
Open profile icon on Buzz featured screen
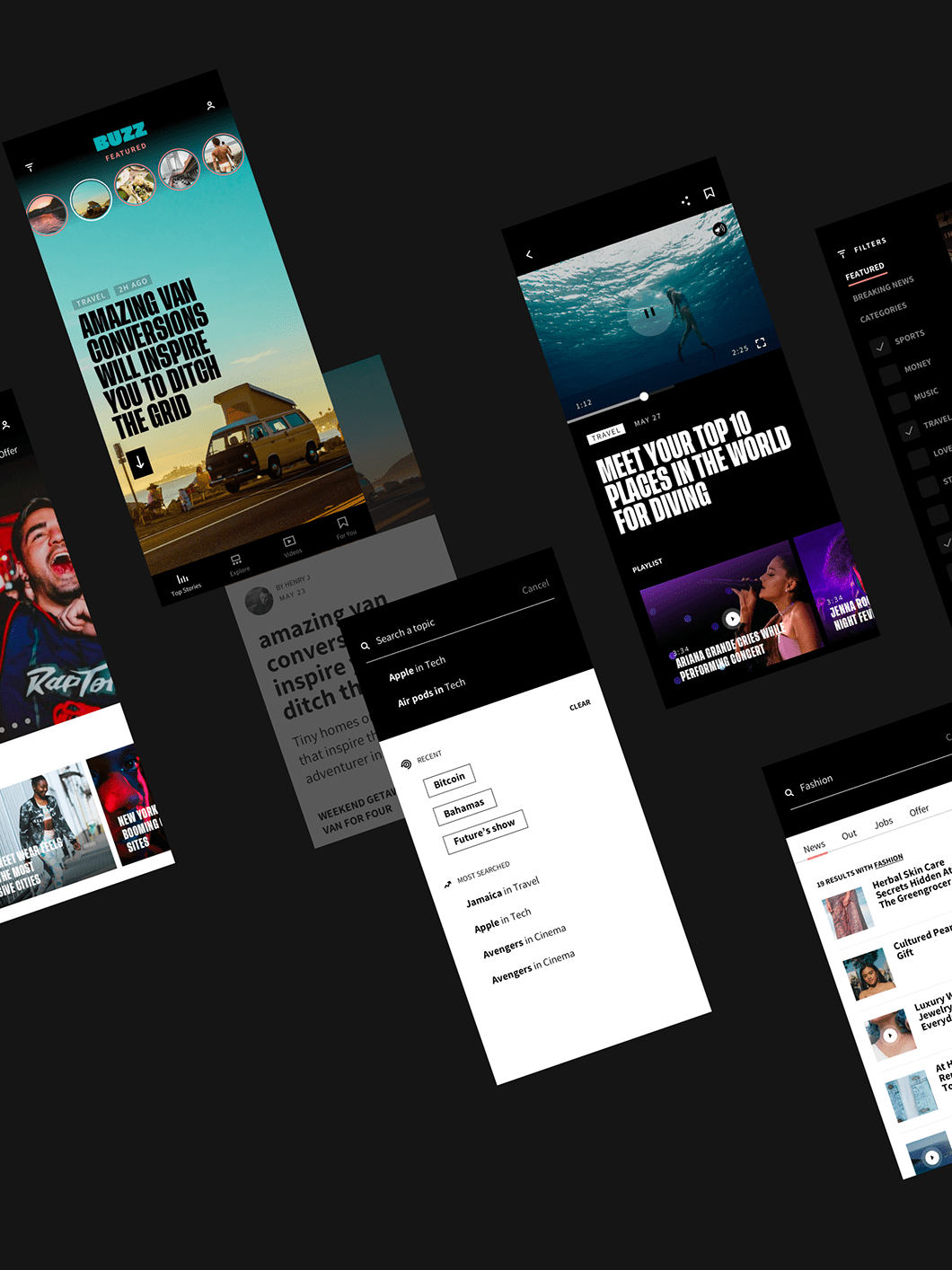tap(210, 105)
